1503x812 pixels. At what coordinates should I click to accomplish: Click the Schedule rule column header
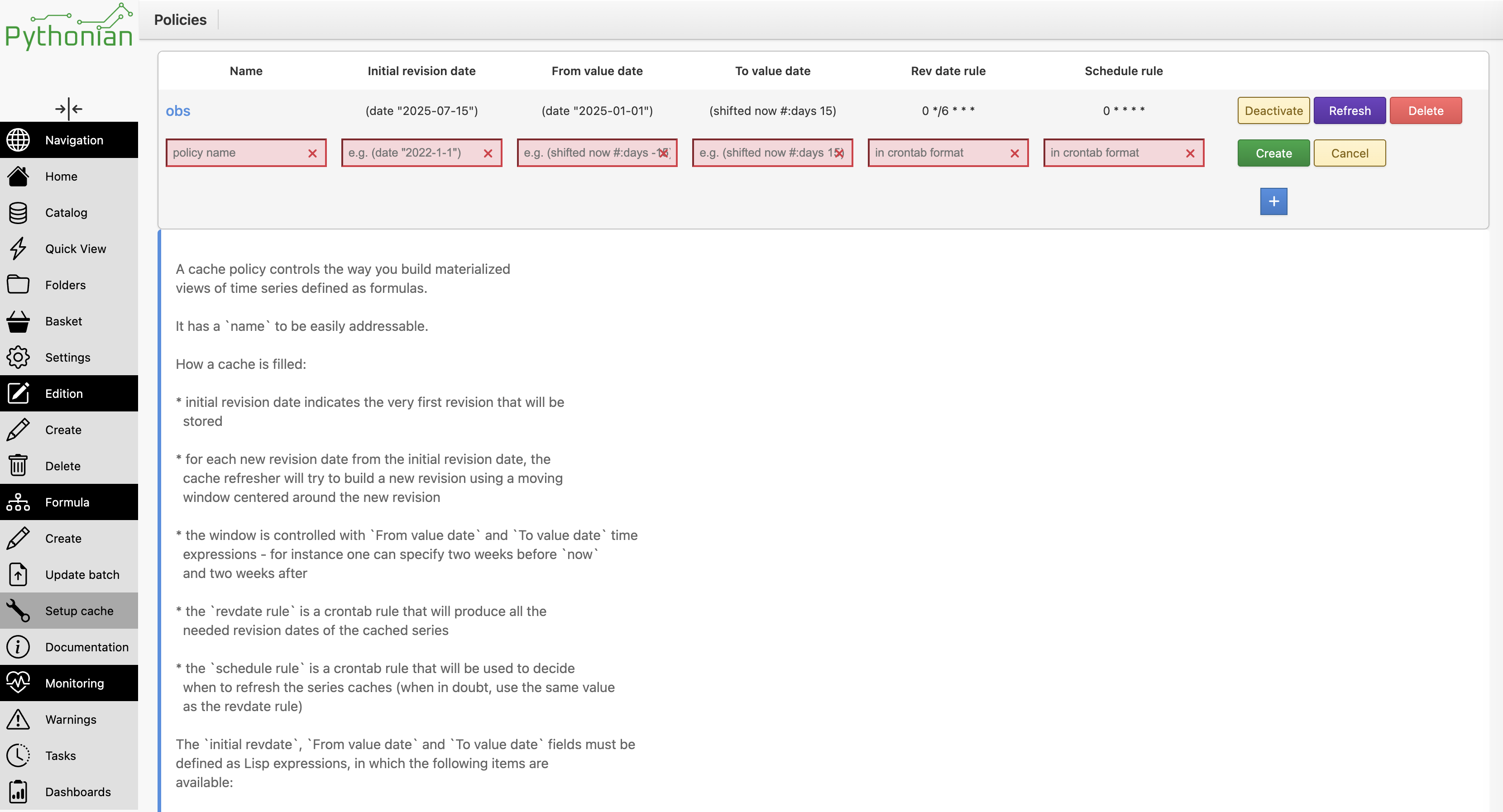coord(1124,71)
